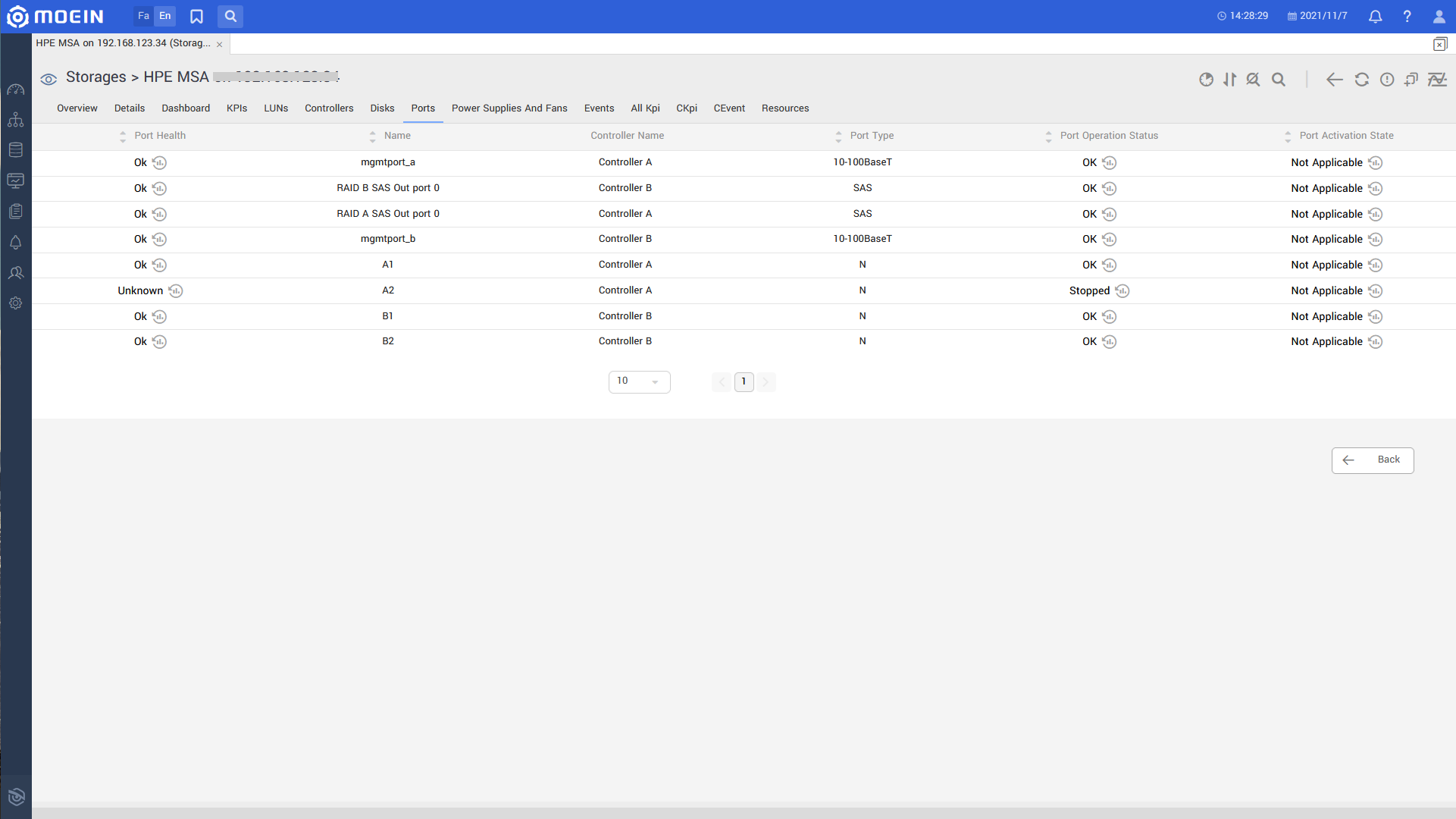This screenshot has width=1456, height=819.
Task: Switch to the CEvent tab
Action: click(729, 108)
